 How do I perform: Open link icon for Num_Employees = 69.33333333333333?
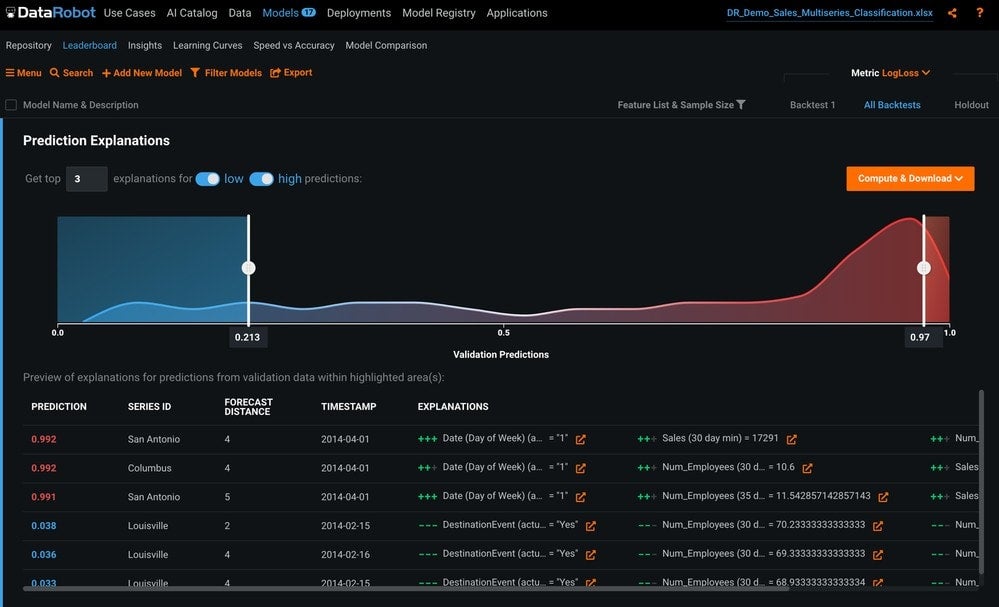[x=878, y=555]
